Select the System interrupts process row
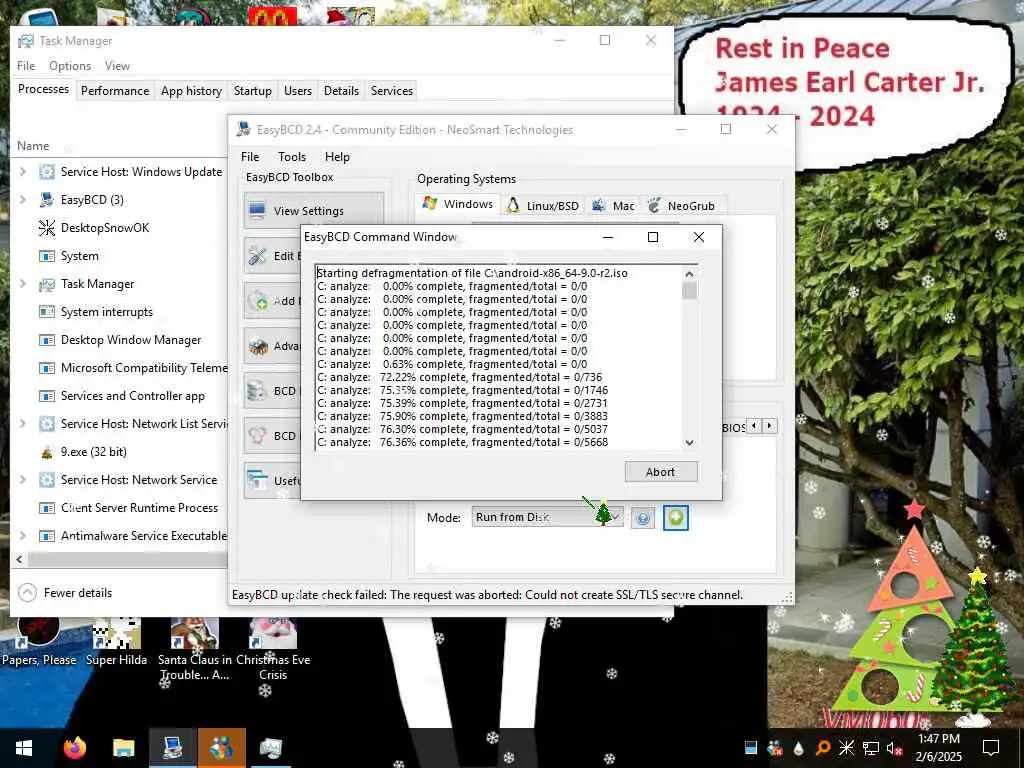The width and height of the screenshot is (1024, 768). pyautogui.click(x=121, y=312)
